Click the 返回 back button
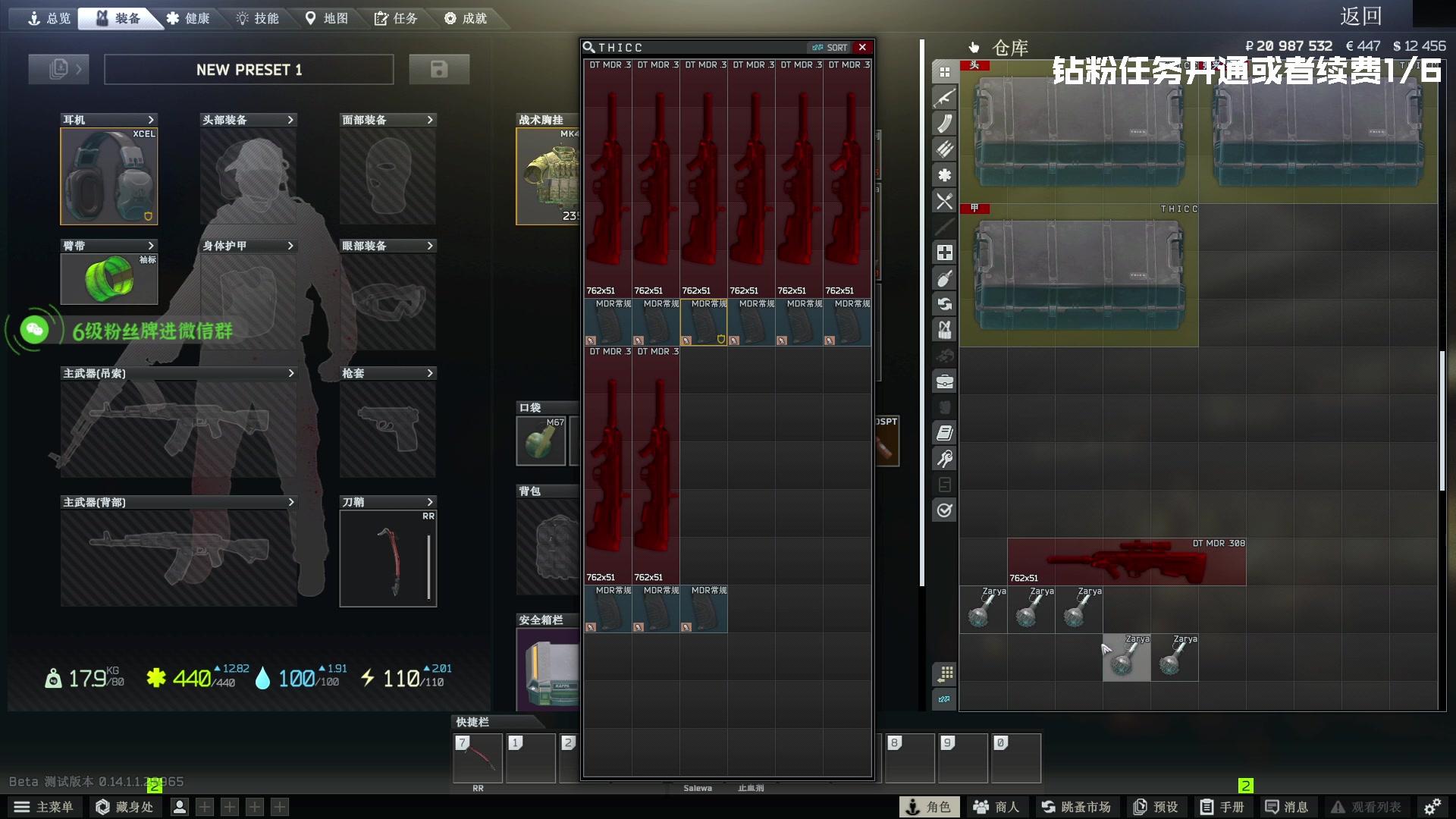1456x819 pixels. (1360, 16)
